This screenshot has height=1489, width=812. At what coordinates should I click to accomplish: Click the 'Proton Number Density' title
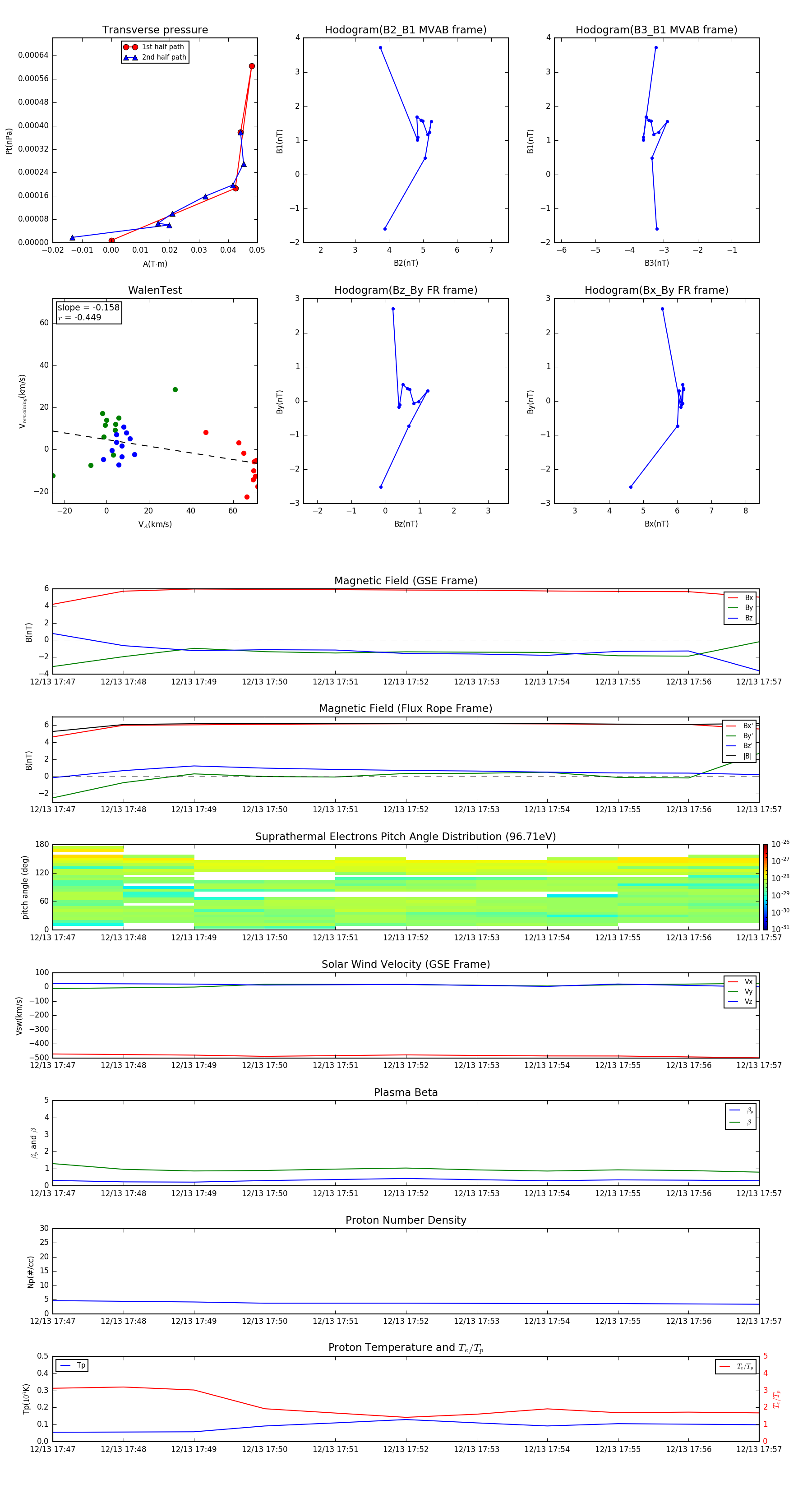pos(406,1220)
